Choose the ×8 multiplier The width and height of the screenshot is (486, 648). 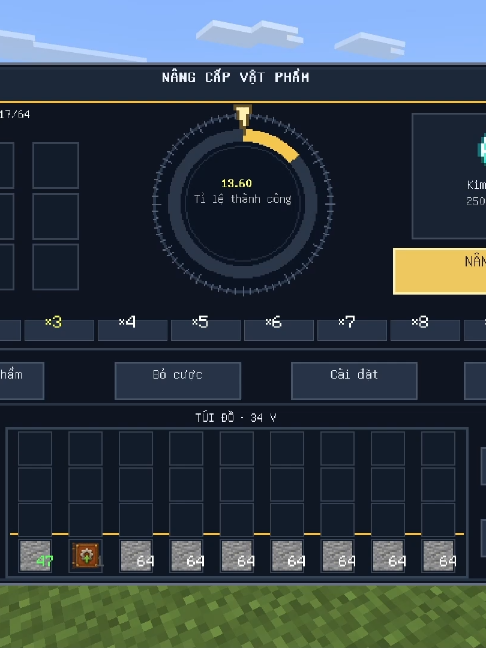[425, 329]
